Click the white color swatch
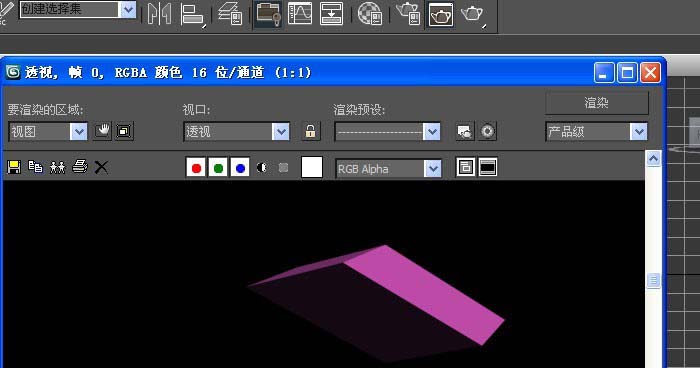 click(x=312, y=167)
